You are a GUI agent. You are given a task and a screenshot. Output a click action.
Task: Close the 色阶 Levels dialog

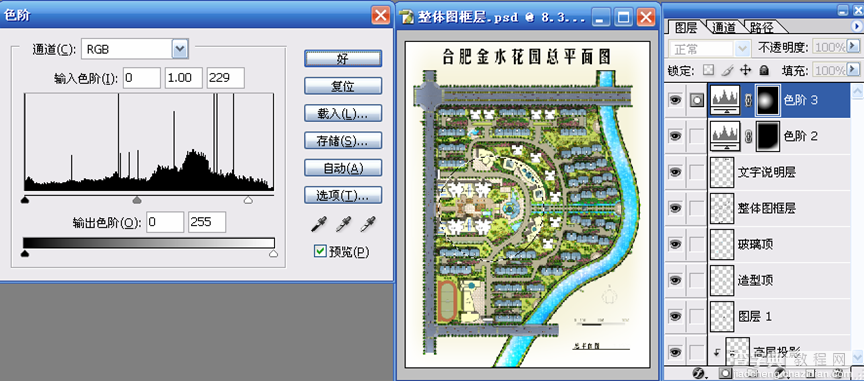point(380,15)
